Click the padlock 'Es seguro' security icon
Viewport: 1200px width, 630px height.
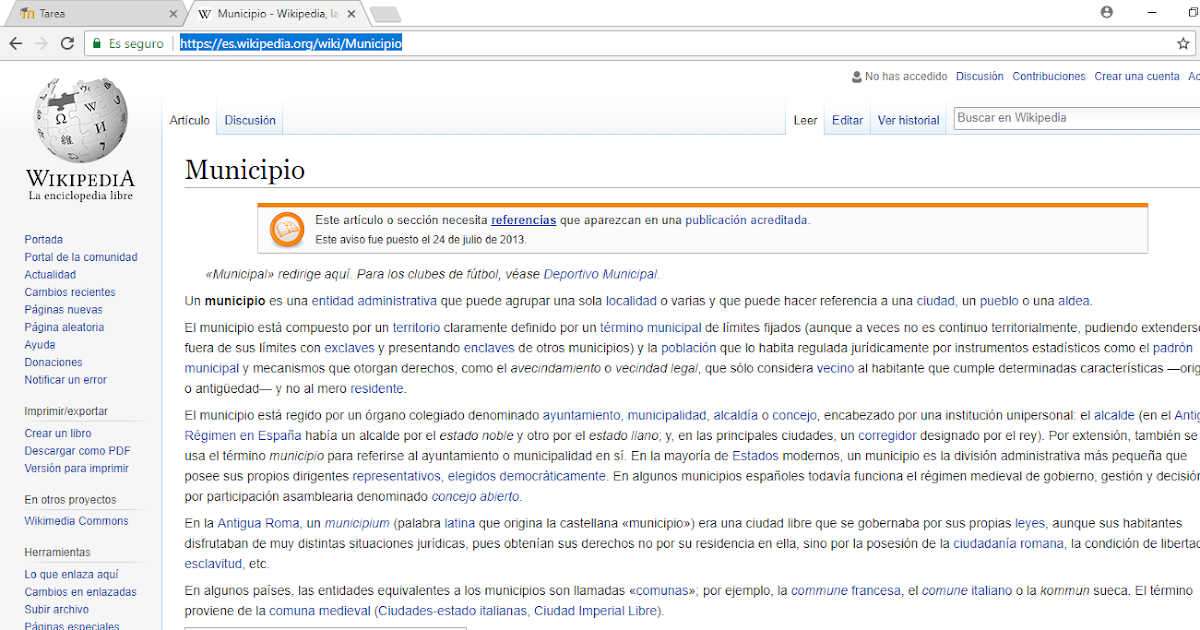pos(96,44)
